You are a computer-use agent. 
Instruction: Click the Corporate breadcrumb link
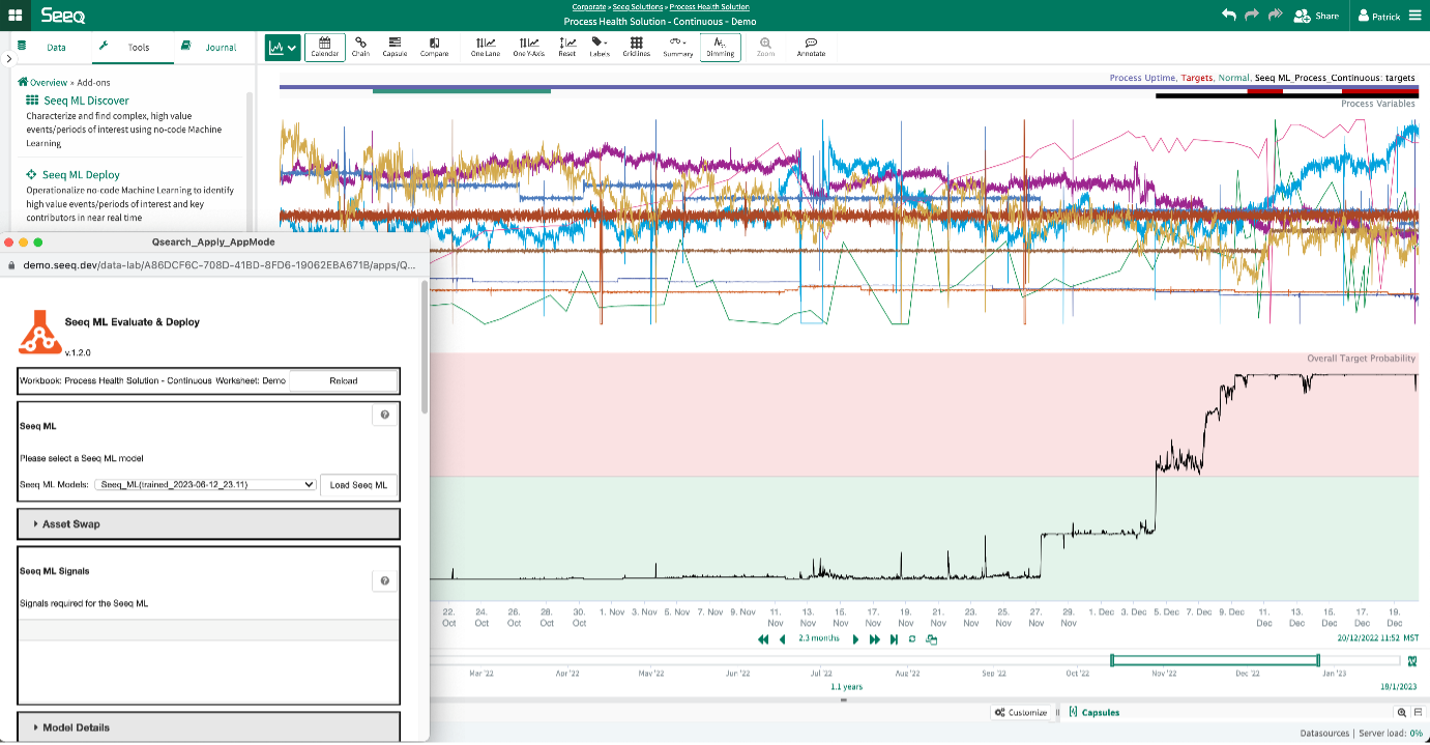point(589,7)
